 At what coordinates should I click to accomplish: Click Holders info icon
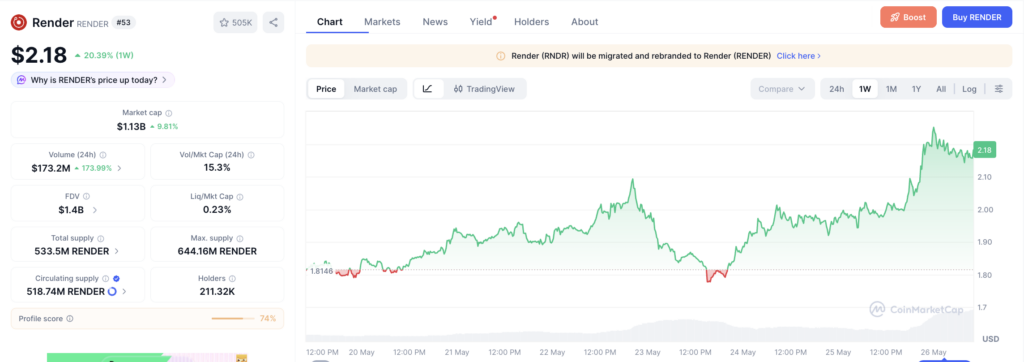click(232, 278)
